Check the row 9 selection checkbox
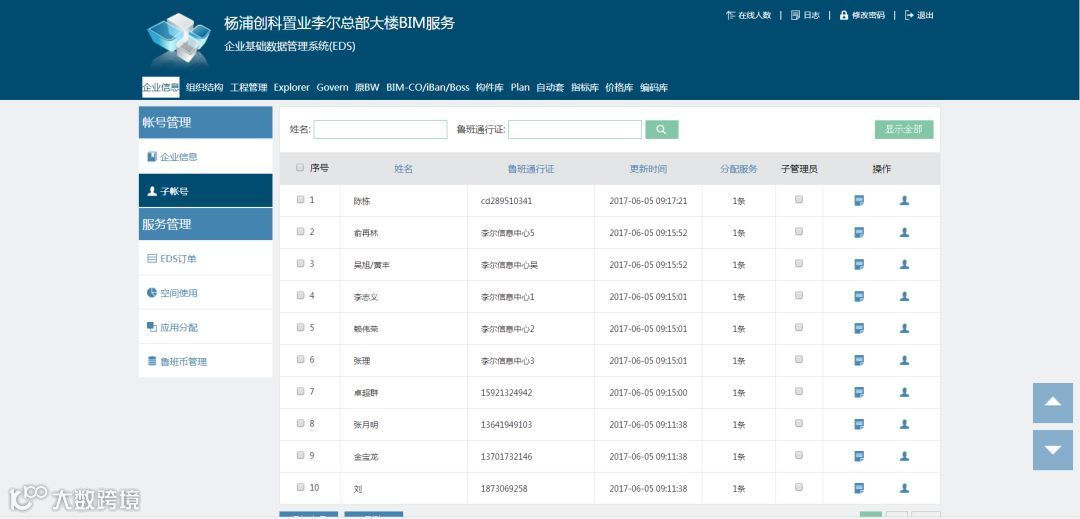 (x=300, y=455)
